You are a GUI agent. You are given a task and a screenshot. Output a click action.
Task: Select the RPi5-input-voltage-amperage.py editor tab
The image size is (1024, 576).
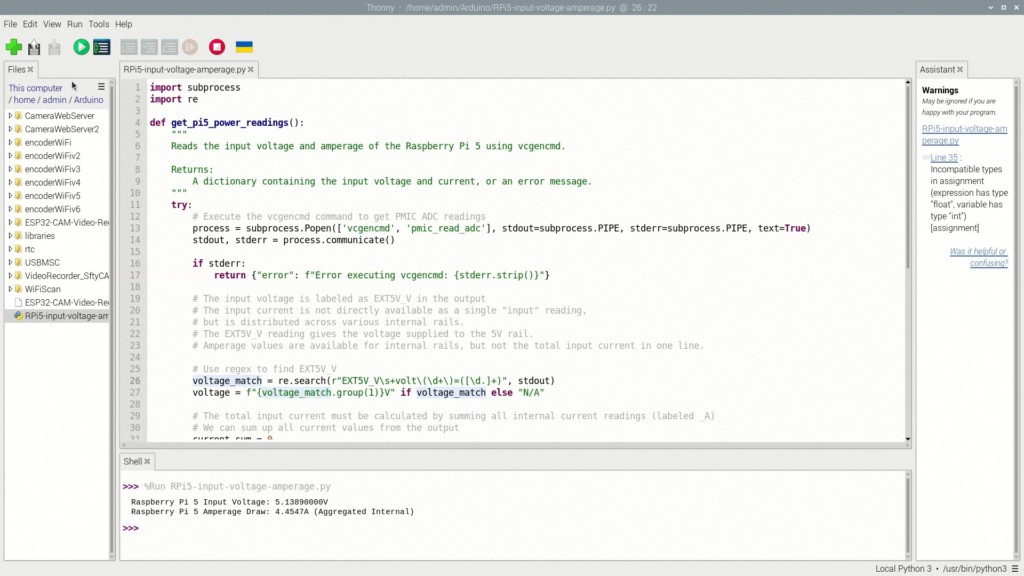[x=184, y=70]
